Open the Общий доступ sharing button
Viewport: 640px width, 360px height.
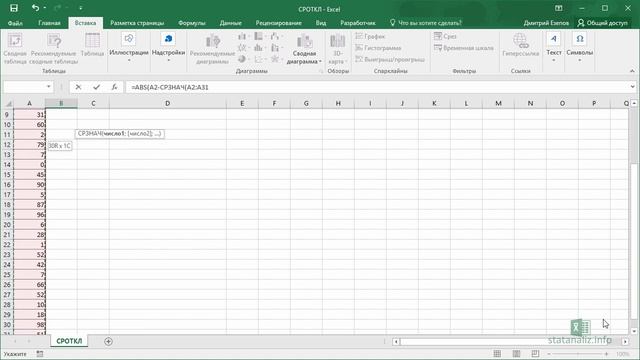[x=602, y=23]
